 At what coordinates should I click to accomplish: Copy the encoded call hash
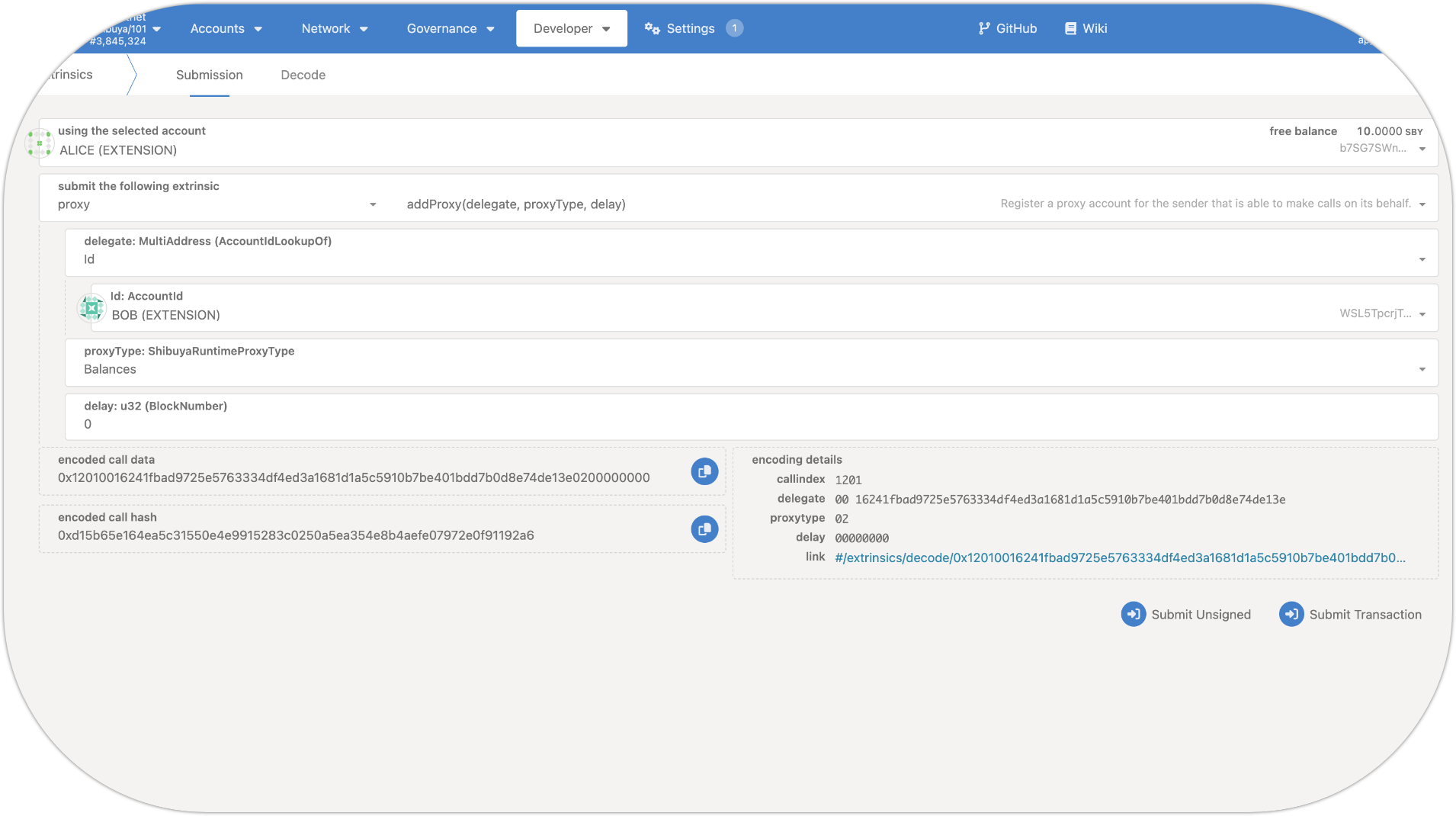pos(704,529)
